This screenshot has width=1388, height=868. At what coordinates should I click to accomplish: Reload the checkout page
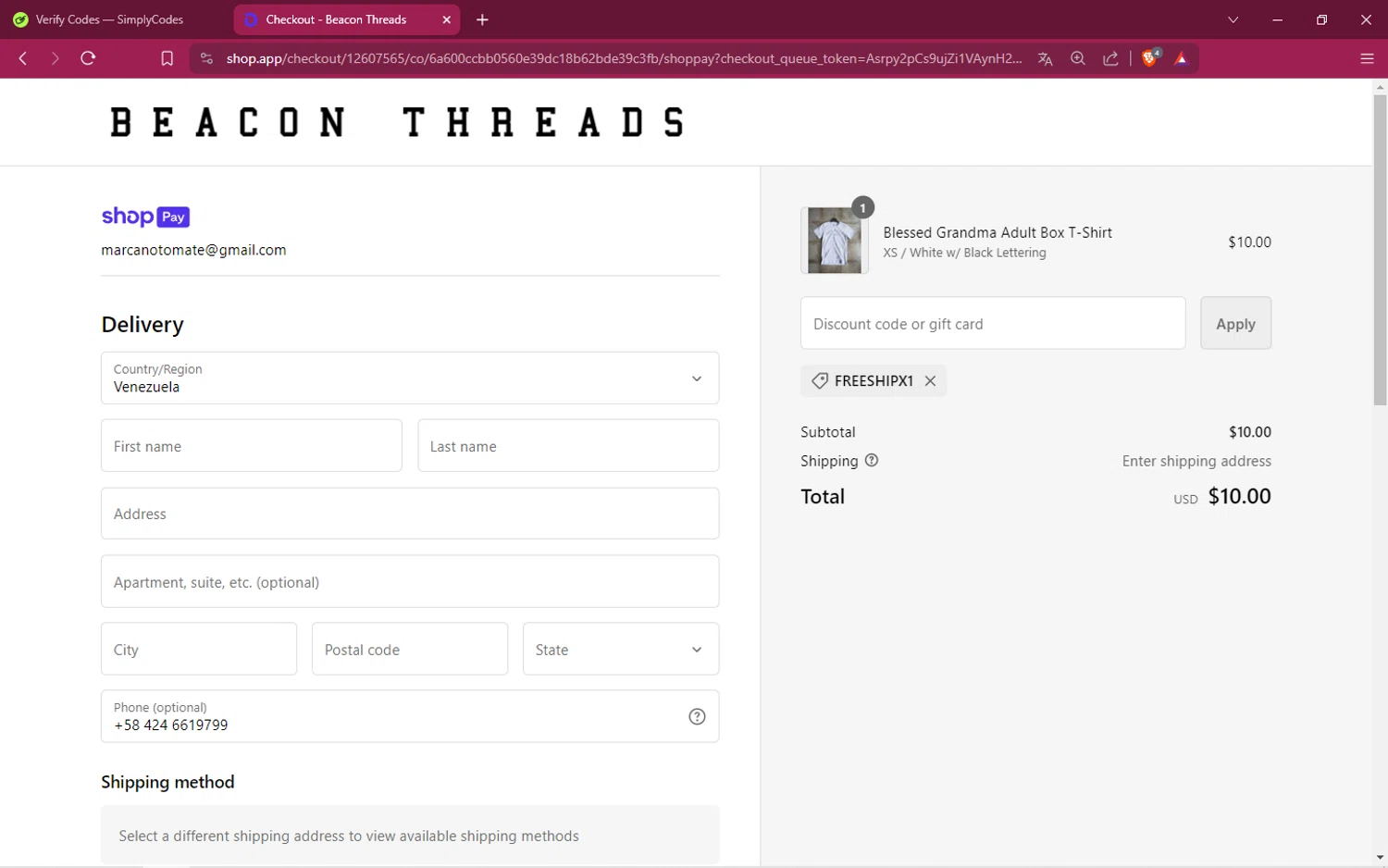88,58
